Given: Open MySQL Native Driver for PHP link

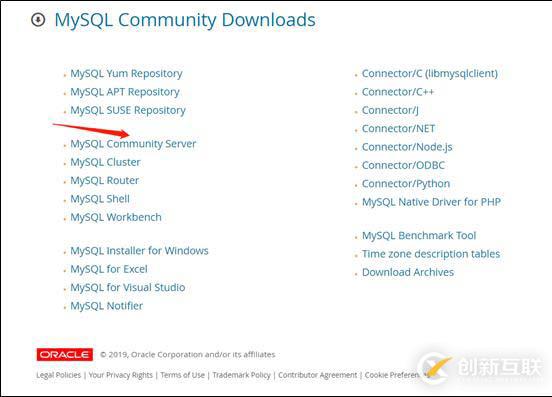Looking at the screenshot, I should [x=432, y=202].
